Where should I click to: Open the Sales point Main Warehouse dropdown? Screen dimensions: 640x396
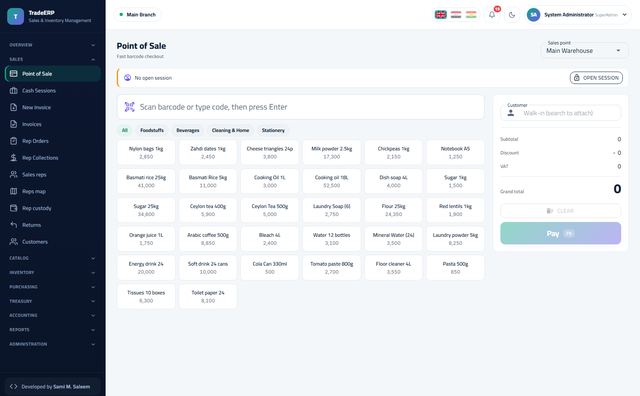(584, 50)
